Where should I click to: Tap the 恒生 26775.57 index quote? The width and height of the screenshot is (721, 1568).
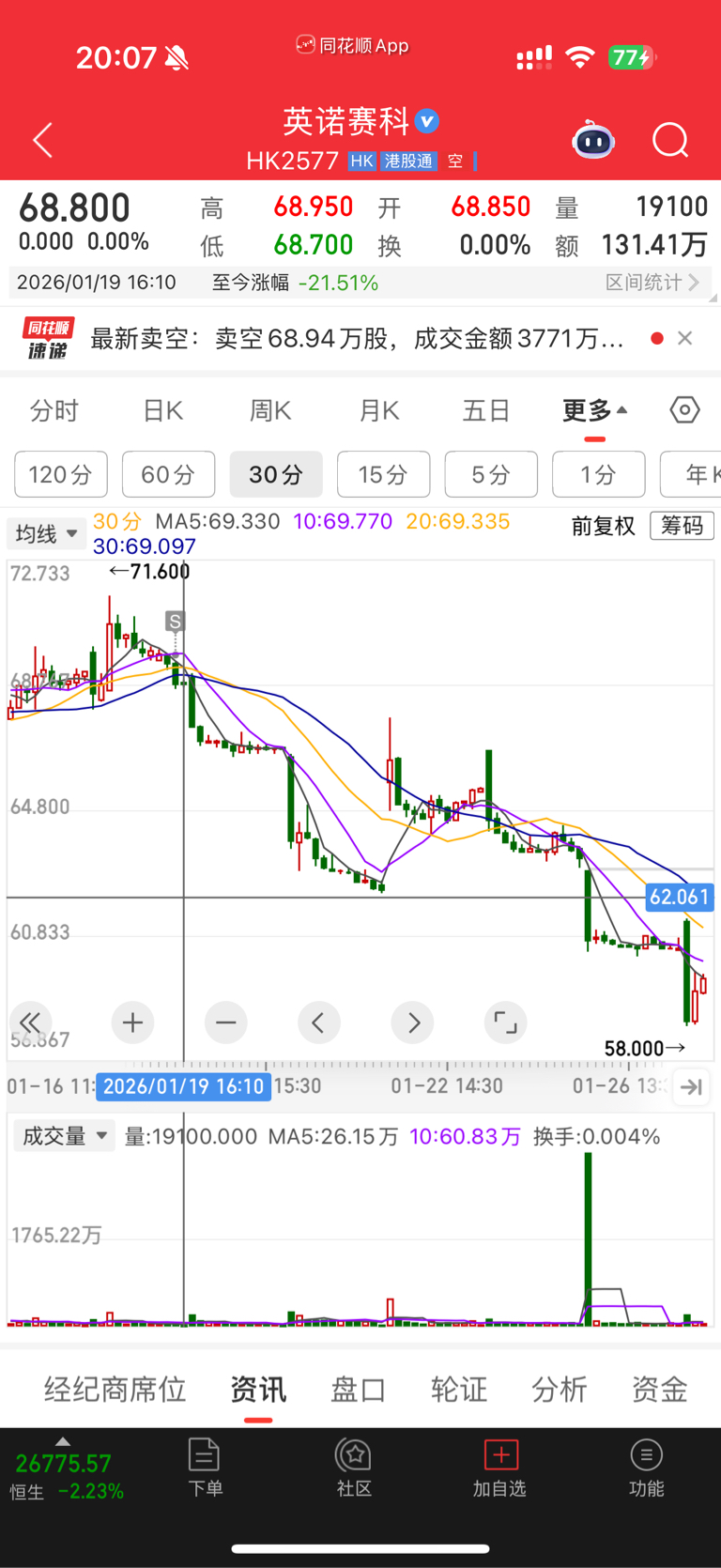[63, 1463]
